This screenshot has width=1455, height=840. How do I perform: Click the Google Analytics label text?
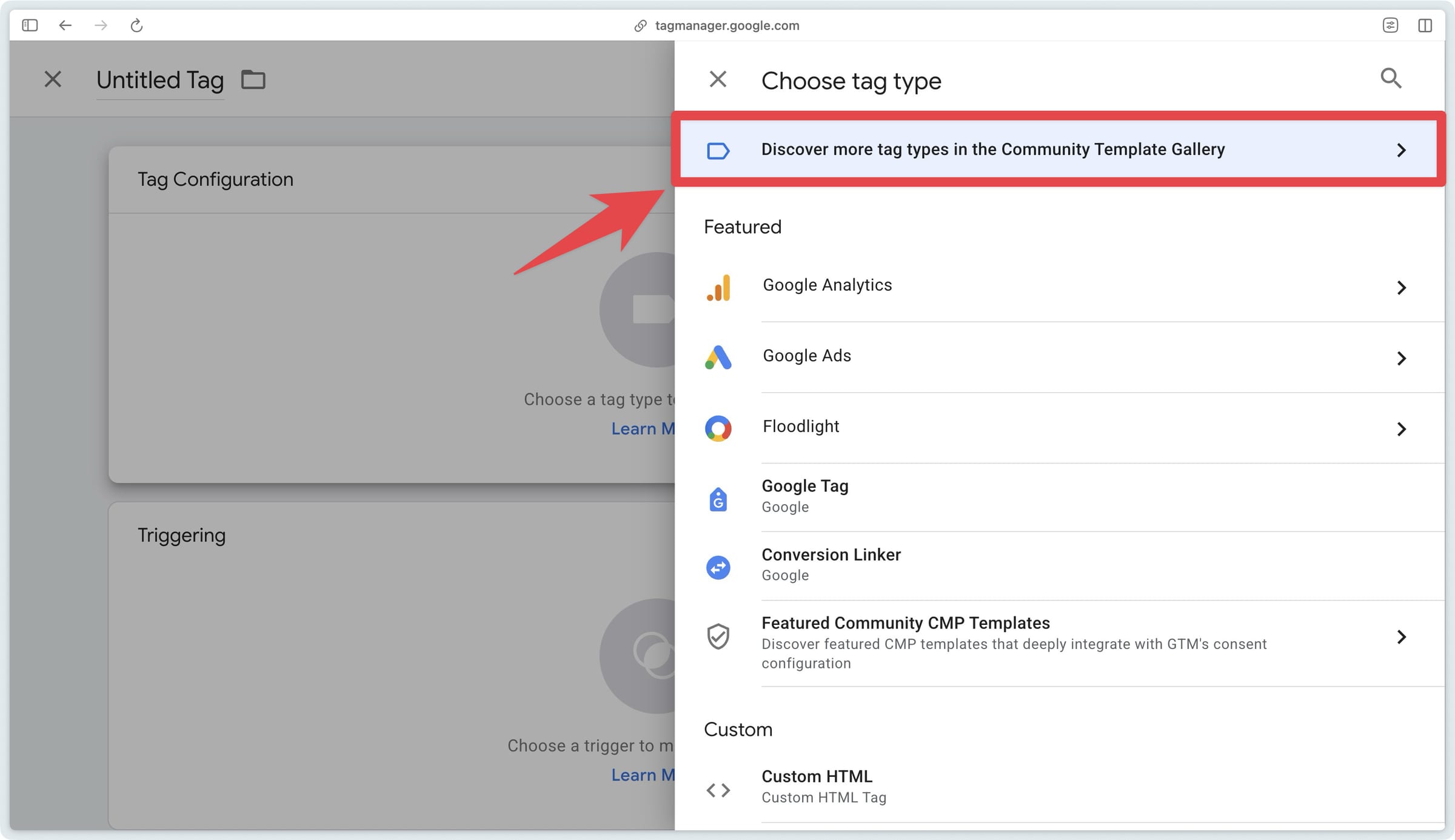point(828,285)
